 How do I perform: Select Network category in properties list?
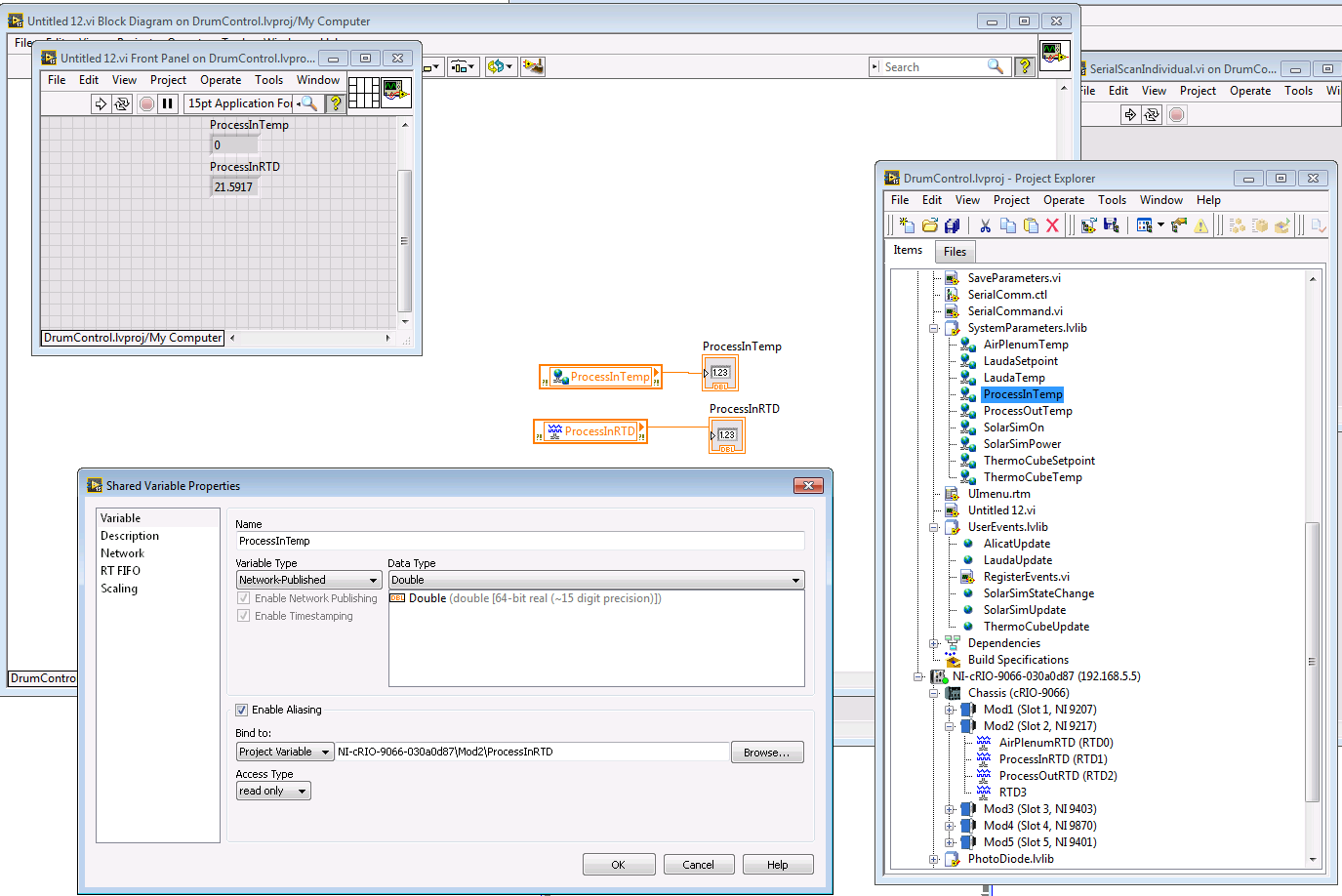pyautogui.click(x=122, y=553)
